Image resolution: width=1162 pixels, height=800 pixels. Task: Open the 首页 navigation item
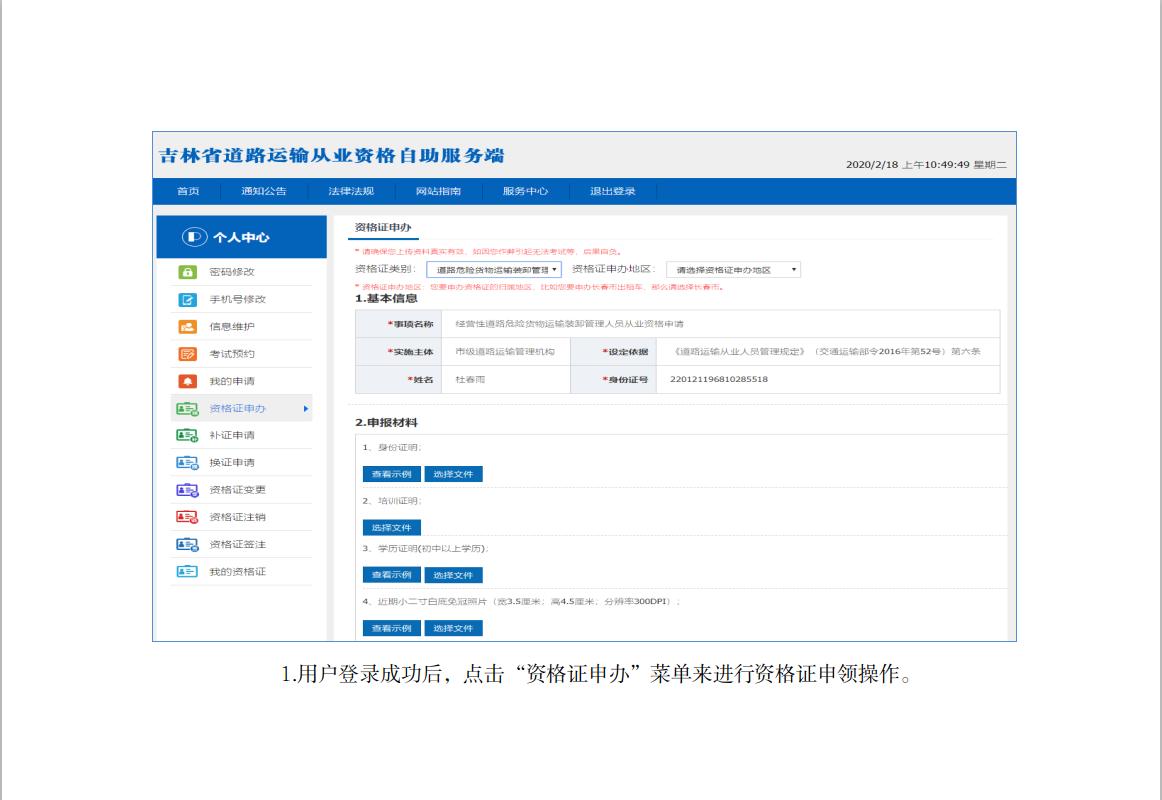(x=188, y=191)
